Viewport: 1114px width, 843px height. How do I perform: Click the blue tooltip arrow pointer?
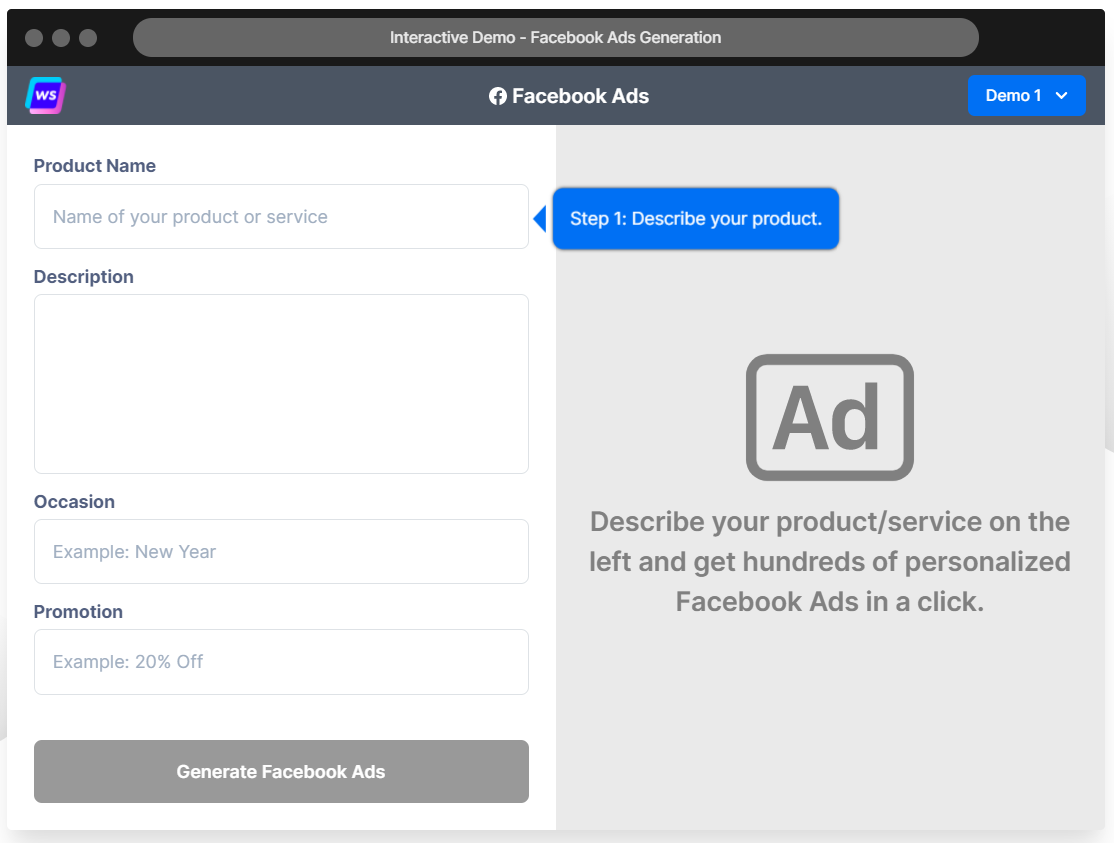(540, 218)
